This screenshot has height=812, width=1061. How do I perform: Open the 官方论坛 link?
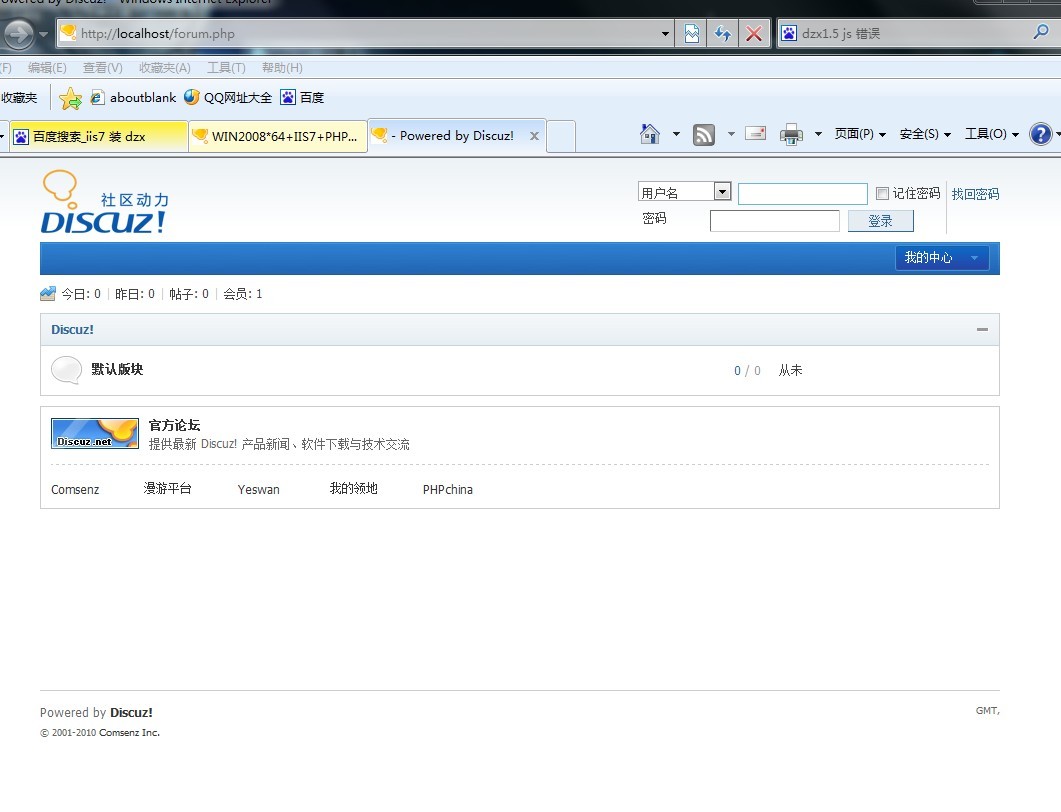(x=174, y=425)
